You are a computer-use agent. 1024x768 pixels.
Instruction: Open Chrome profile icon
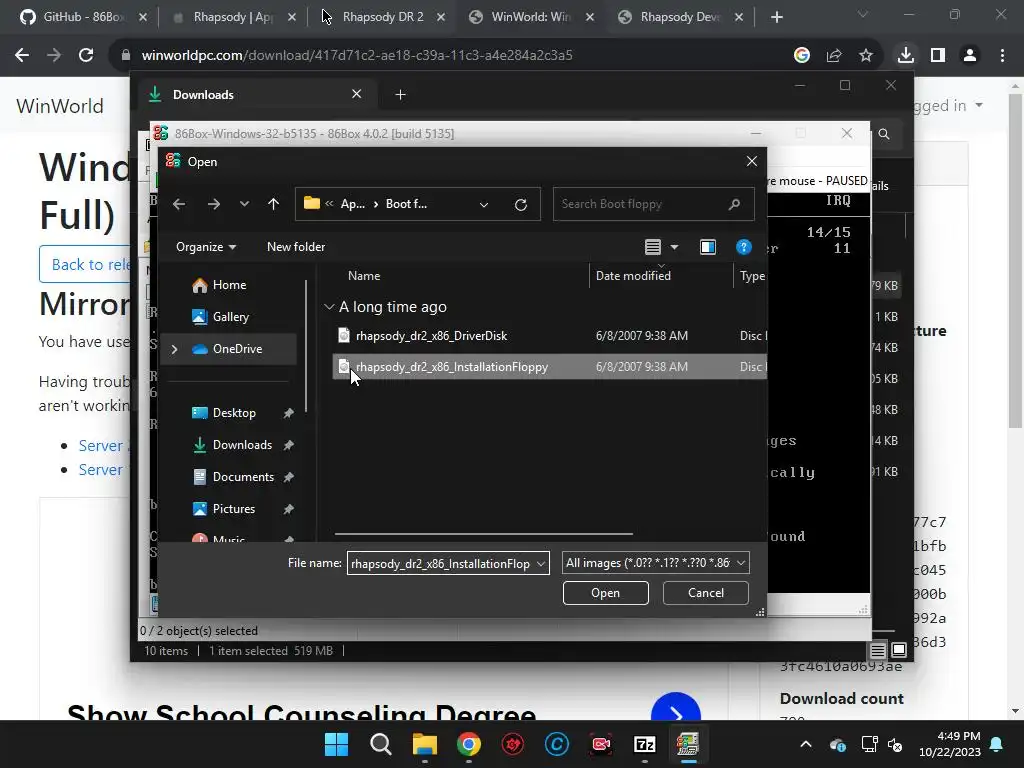970,56
